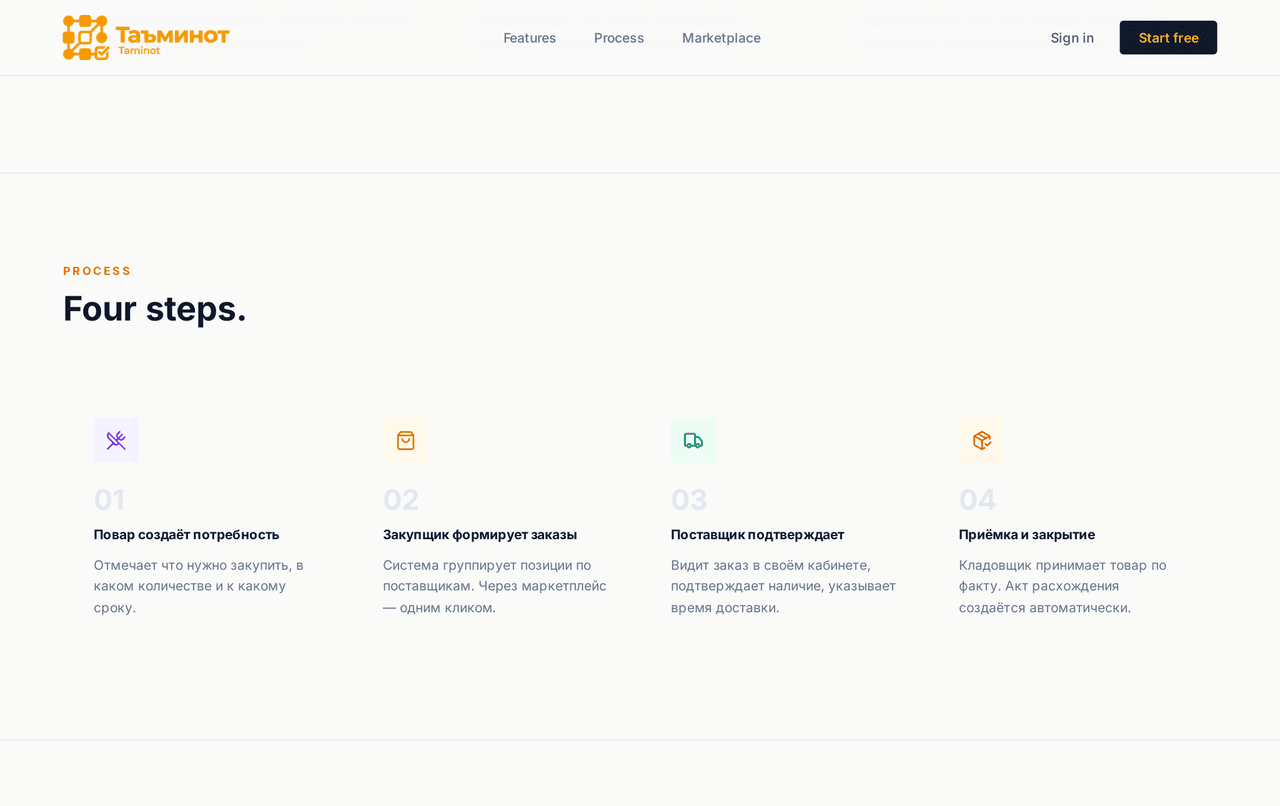The width and height of the screenshot is (1280, 806).
Task: Click the title "Повар создаёт потребность"
Action: point(186,534)
